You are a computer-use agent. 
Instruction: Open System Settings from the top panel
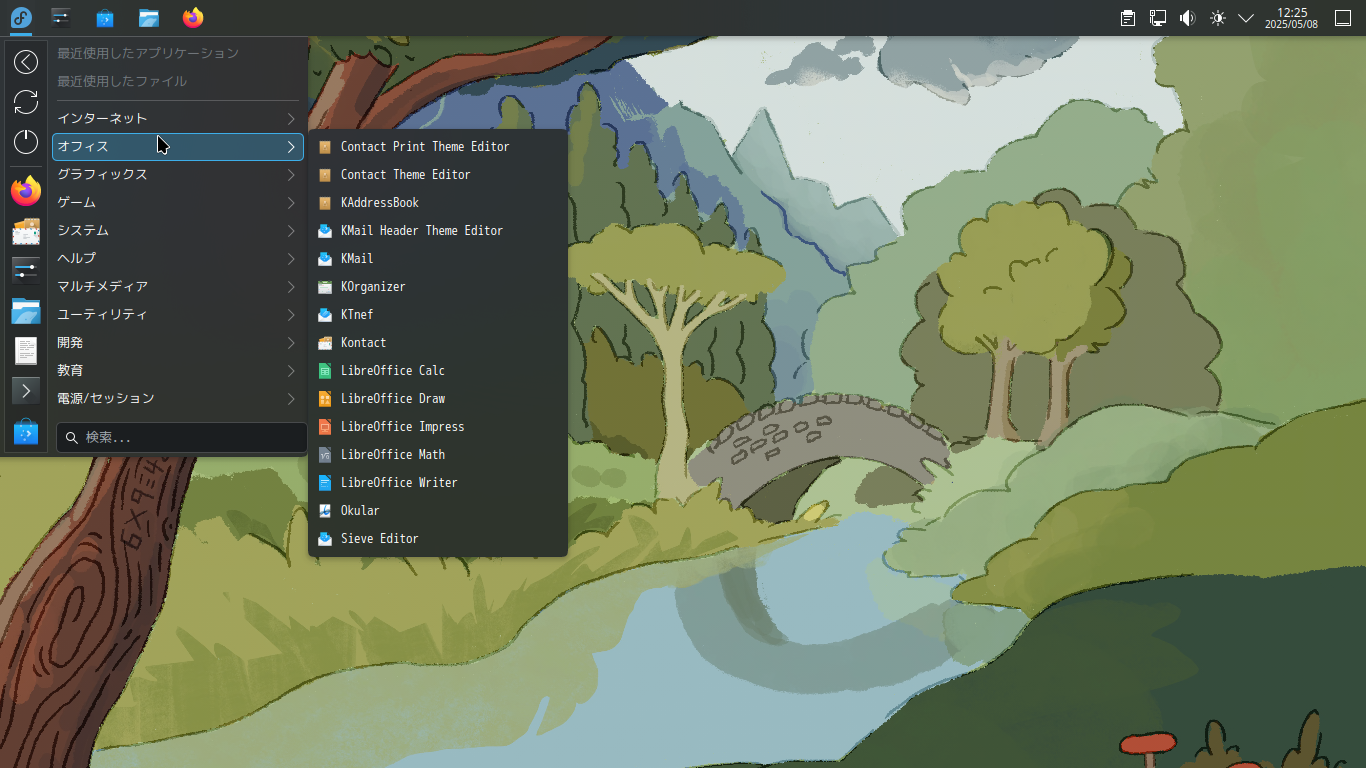(61, 18)
